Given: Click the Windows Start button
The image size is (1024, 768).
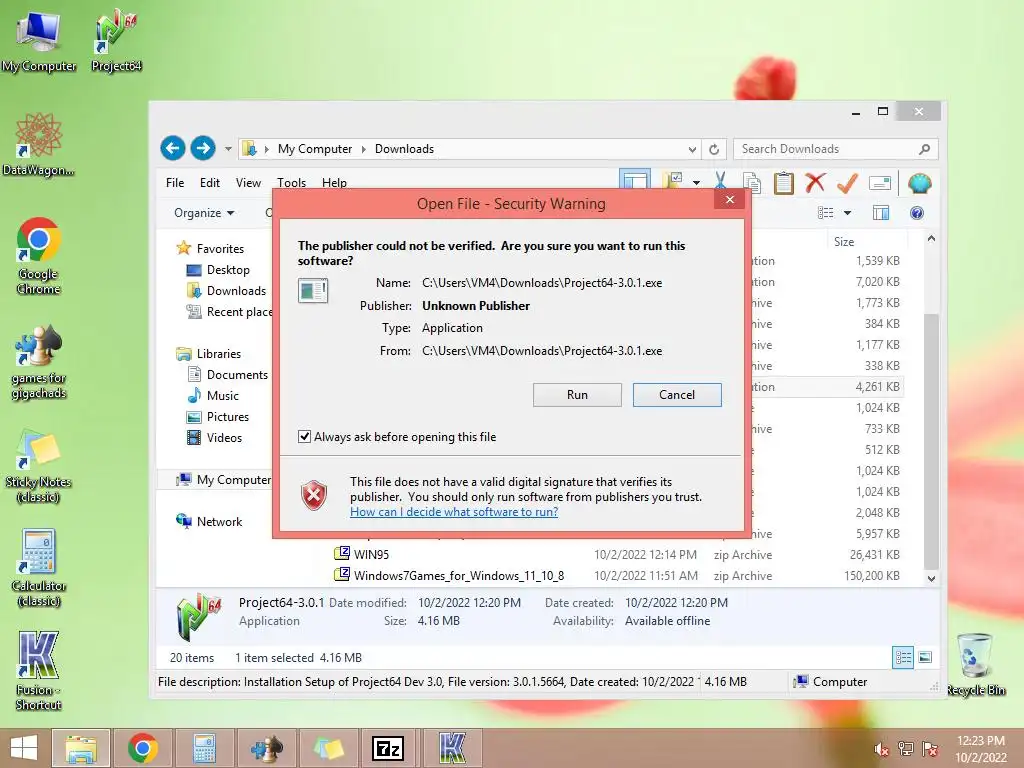Looking at the screenshot, I should click(24, 748).
